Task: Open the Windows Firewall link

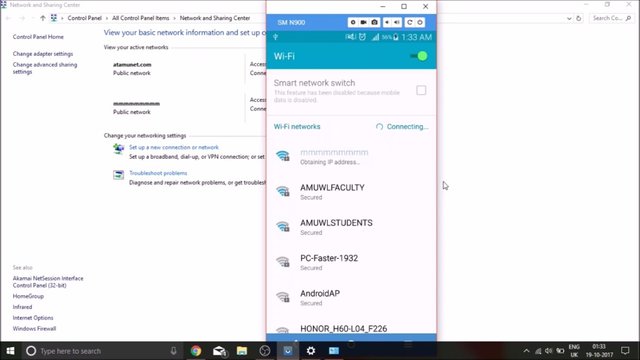Action: (x=34, y=329)
